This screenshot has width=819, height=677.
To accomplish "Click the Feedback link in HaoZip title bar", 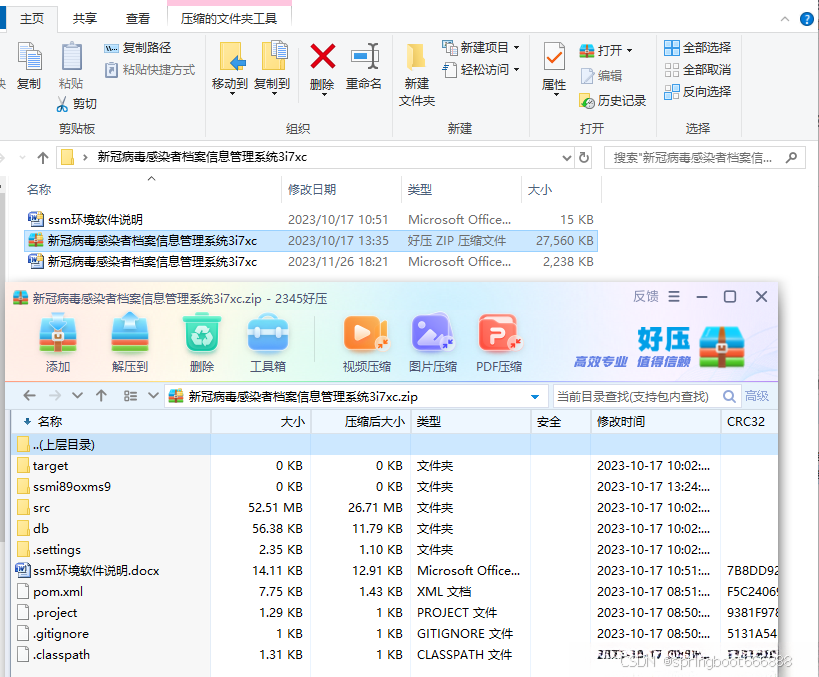I will pos(646,297).
